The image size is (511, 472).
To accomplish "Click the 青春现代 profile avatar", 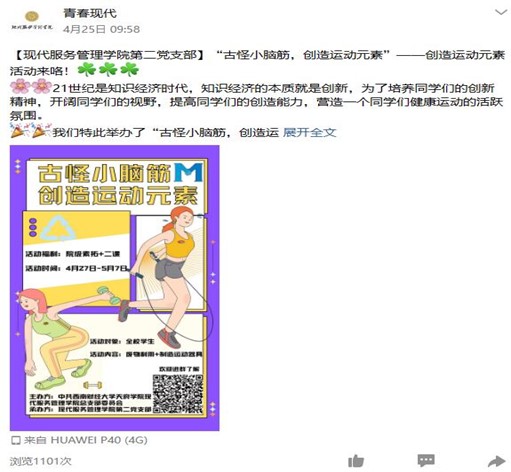I will tap(32, 20).
